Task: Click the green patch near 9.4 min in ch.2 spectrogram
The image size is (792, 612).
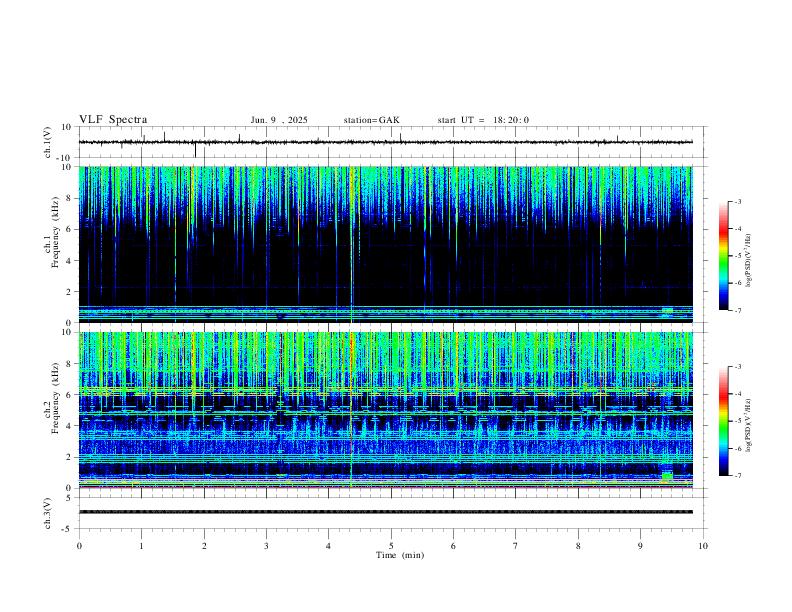Action: coord(667,476)
